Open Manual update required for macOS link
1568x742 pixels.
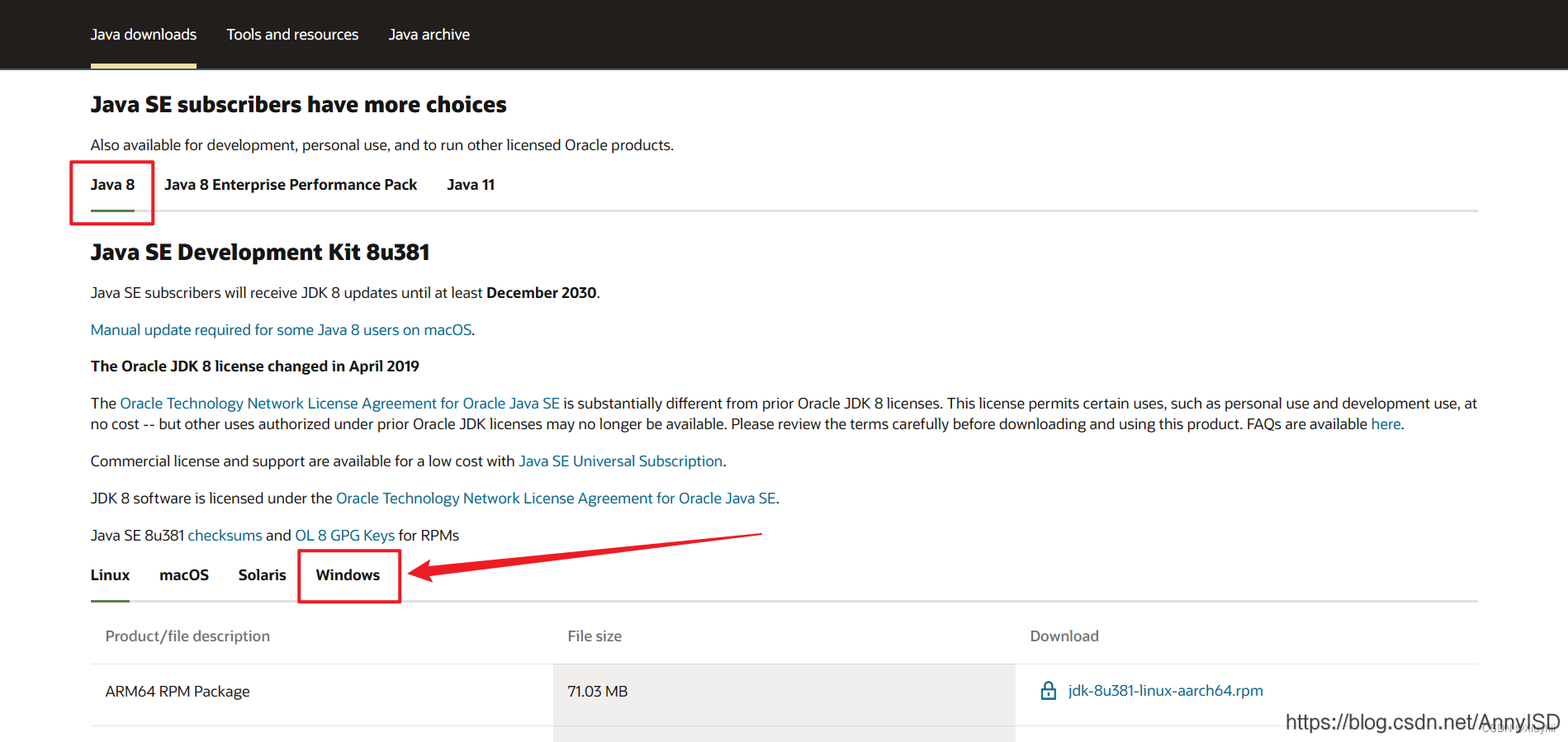tap(282, 330)
